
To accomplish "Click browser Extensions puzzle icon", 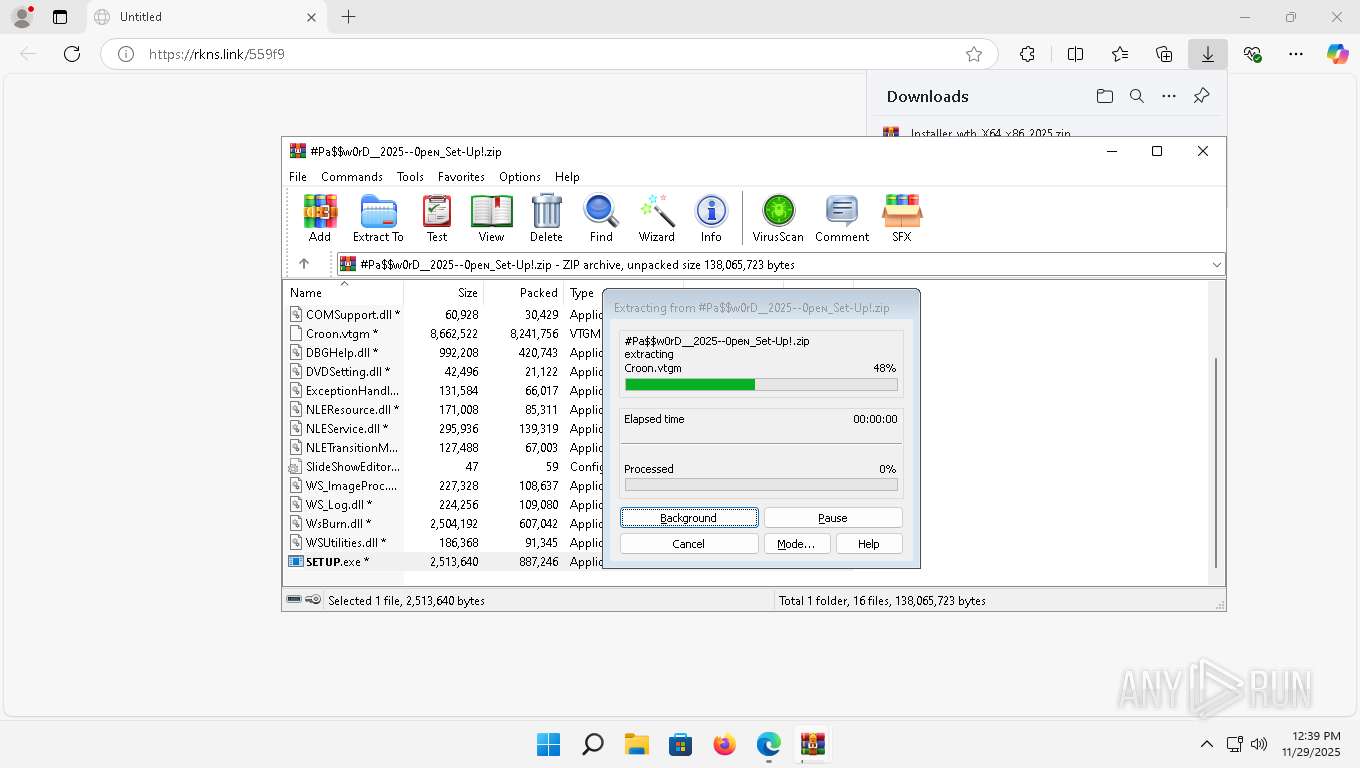I will coord(1027,54).
